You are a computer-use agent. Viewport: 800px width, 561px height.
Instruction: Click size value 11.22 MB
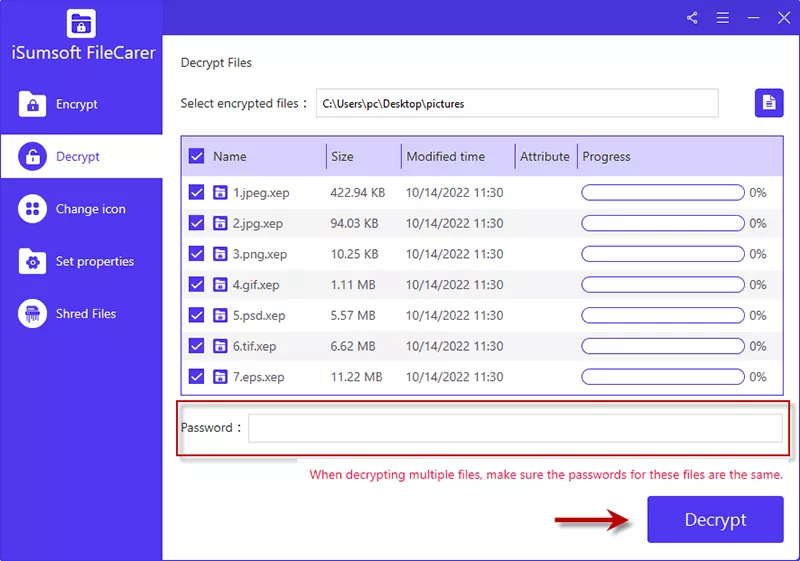coord(356,377)
